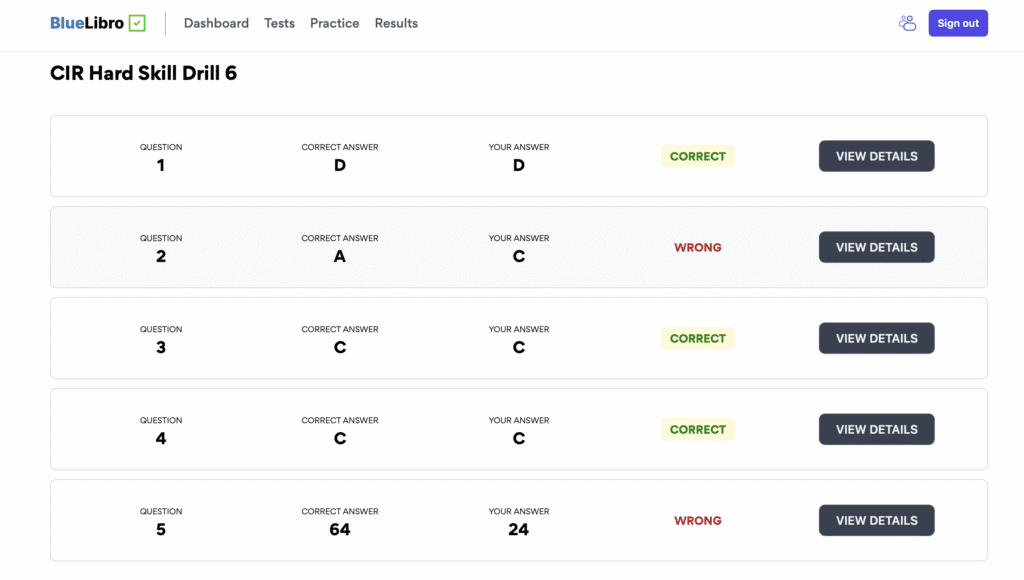Click the WRONG status on question 2

697,247
